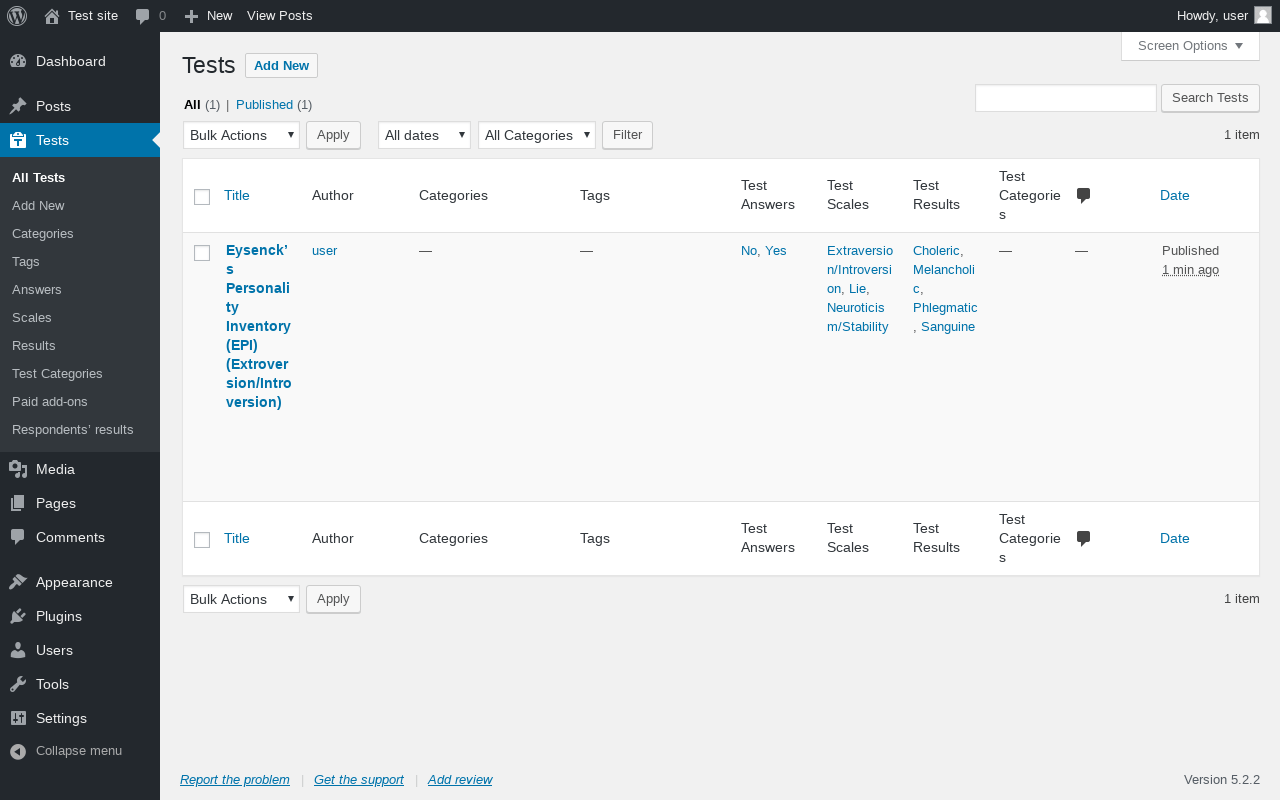
Task: Open Categories submenu item
Action: pyautogui.click(x=43, y=233)
